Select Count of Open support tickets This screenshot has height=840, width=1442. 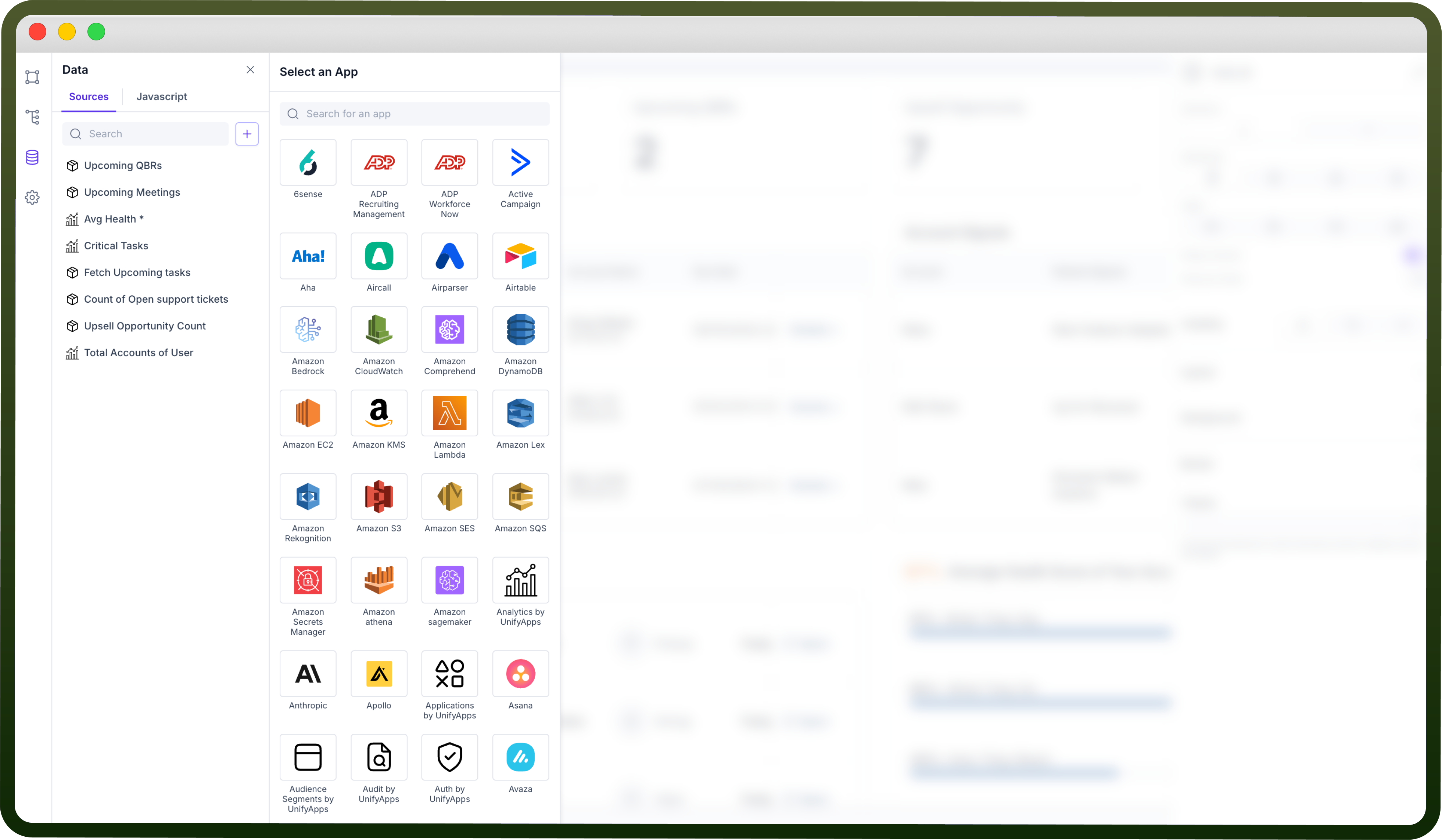(x=147, y=299)
